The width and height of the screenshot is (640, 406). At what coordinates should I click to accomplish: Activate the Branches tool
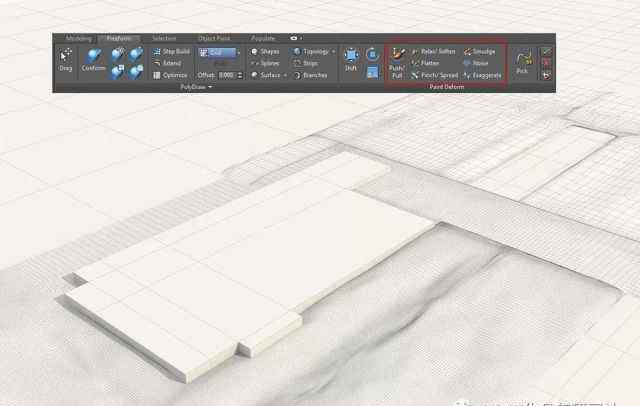tap(310, 75)
